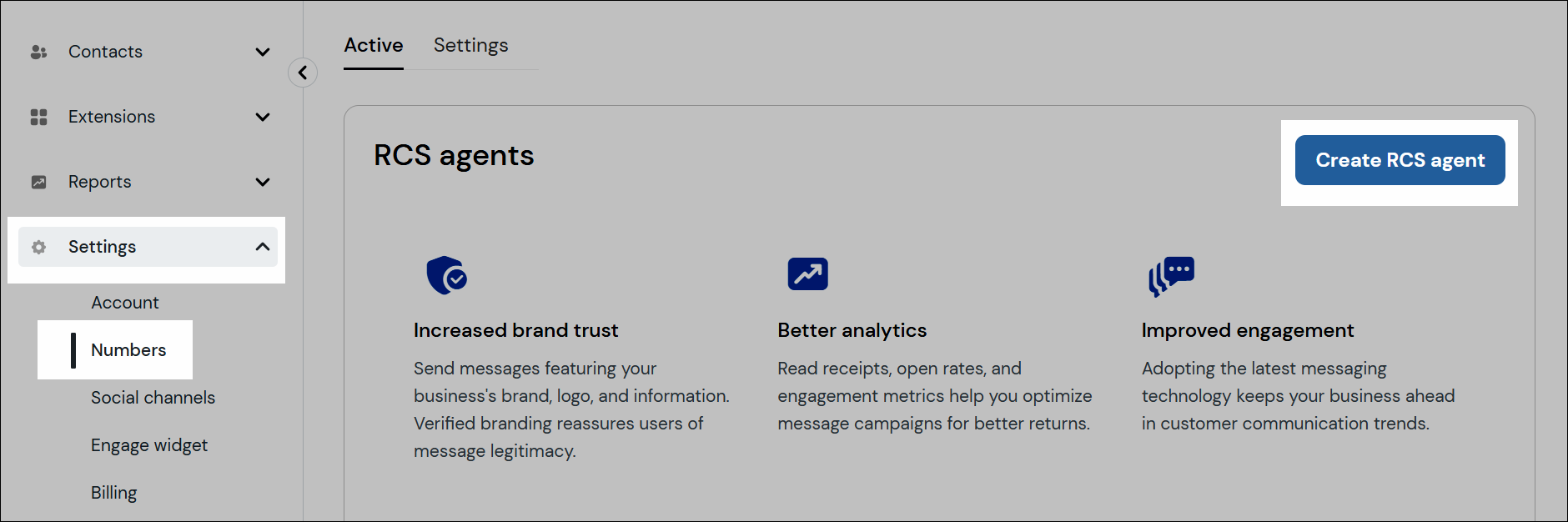Image resolution: width=1568 pixels, height=522 pixels.
Task: Click the Settings gear icon
Action: point(38,247)
